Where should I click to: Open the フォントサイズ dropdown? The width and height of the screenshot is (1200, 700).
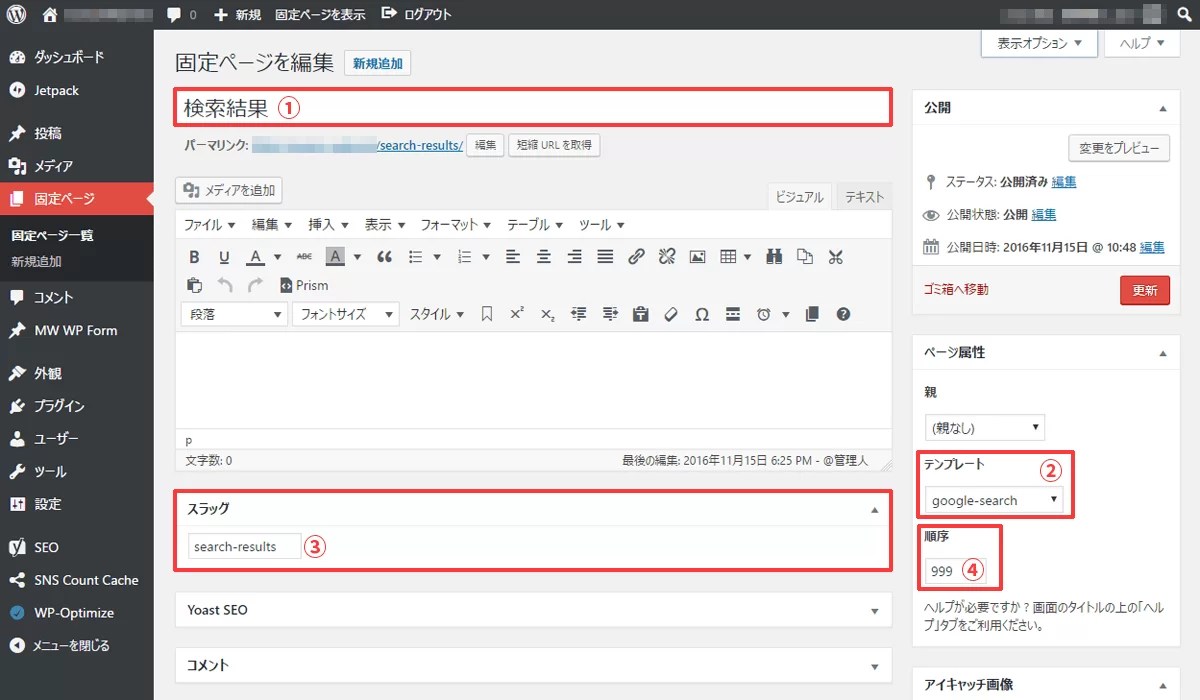point(346,314)
